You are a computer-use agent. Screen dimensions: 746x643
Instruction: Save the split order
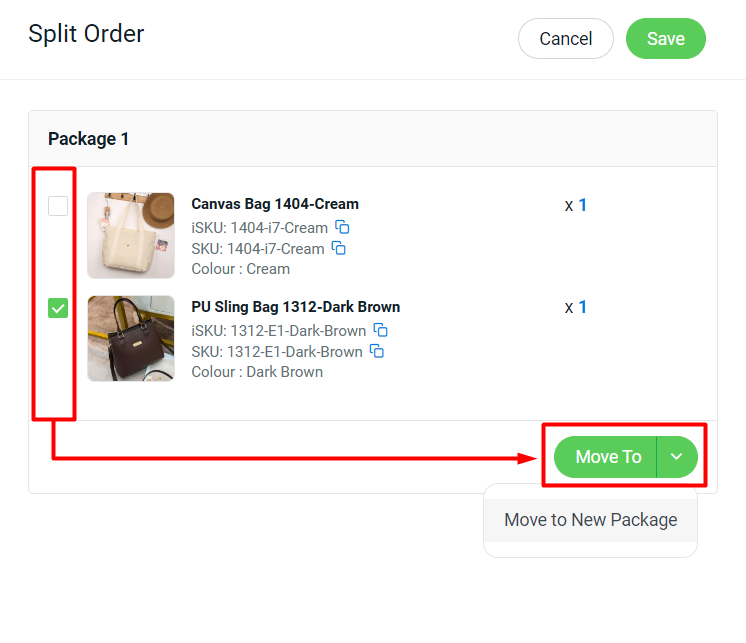665,39
